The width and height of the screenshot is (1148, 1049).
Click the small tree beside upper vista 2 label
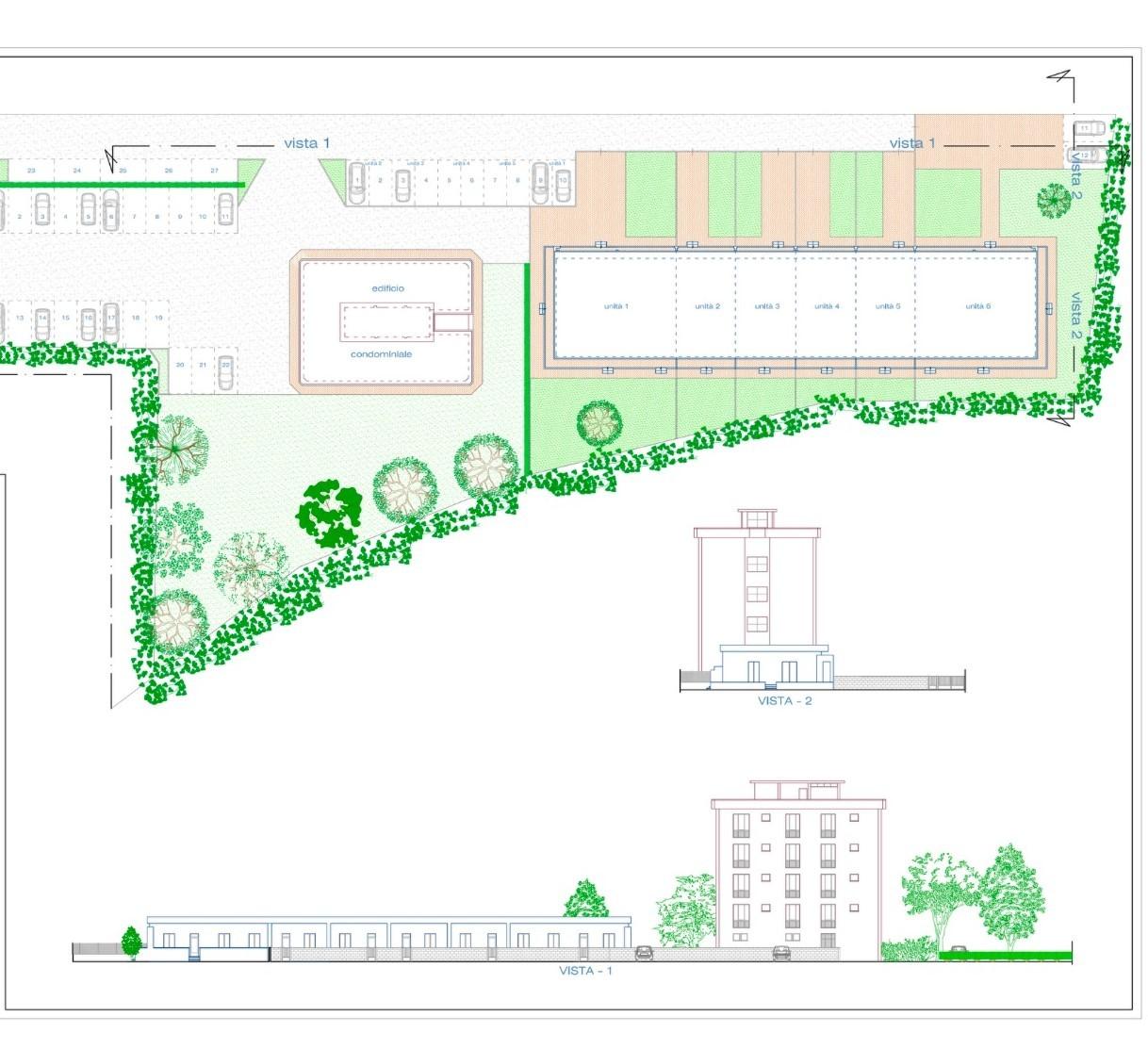(x=1053, y=199)
